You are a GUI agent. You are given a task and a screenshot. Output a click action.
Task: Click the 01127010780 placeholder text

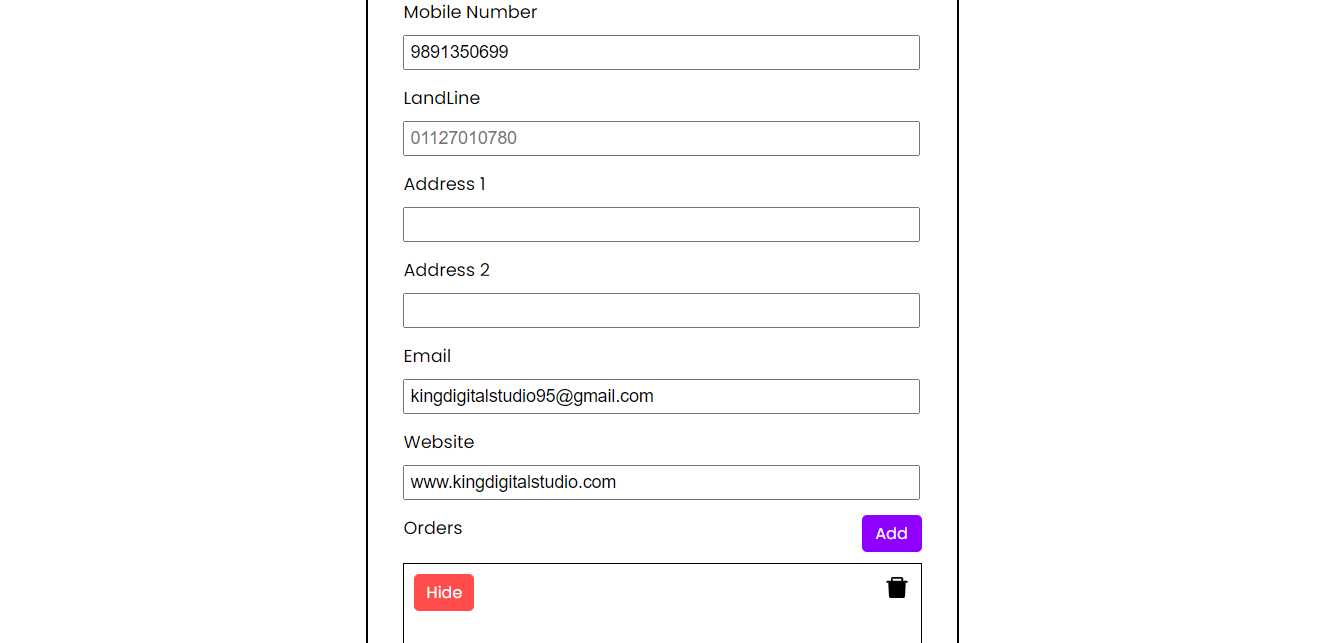coord(464,138)
